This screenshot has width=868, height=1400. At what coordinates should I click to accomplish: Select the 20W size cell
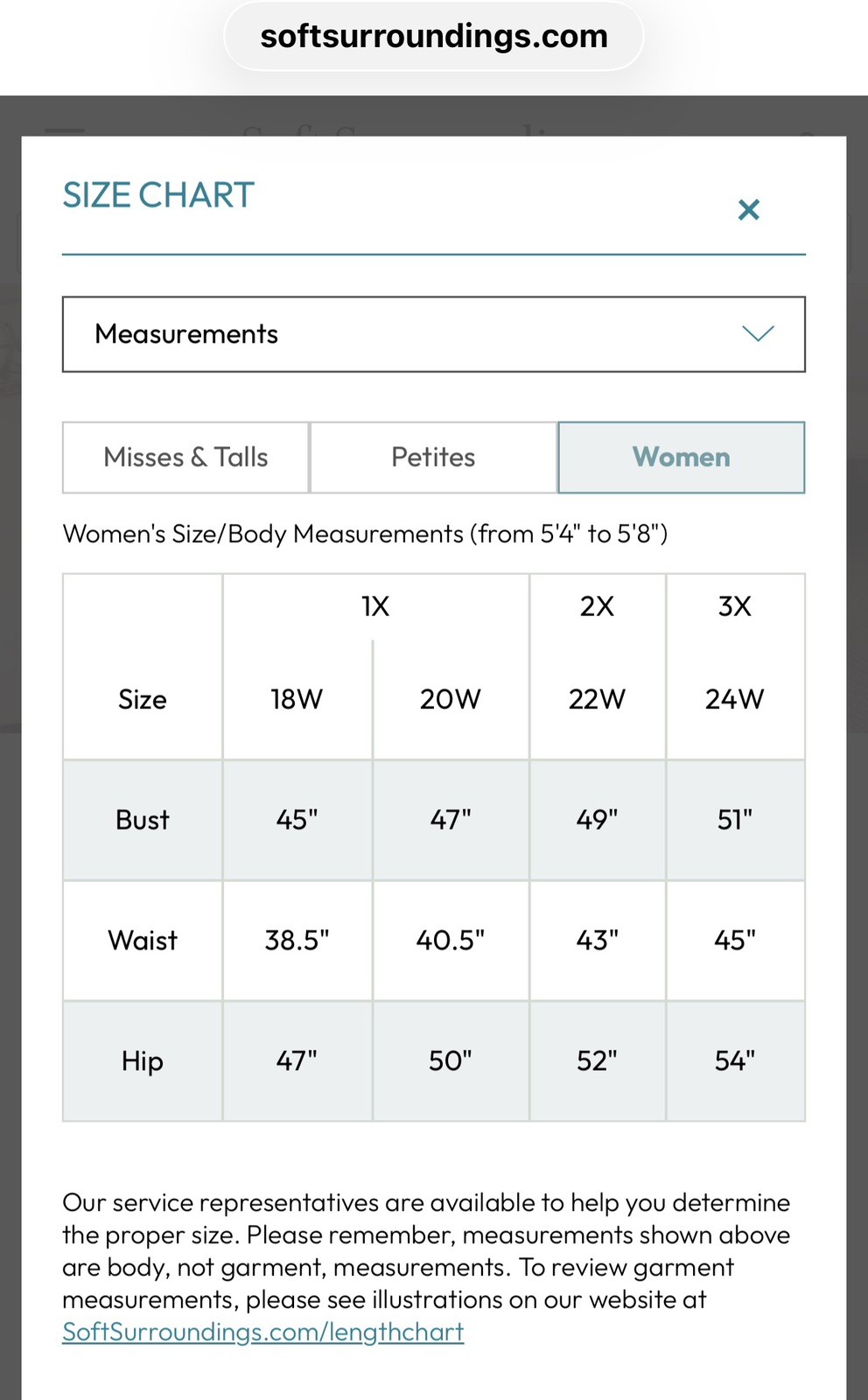coord(451,699)
